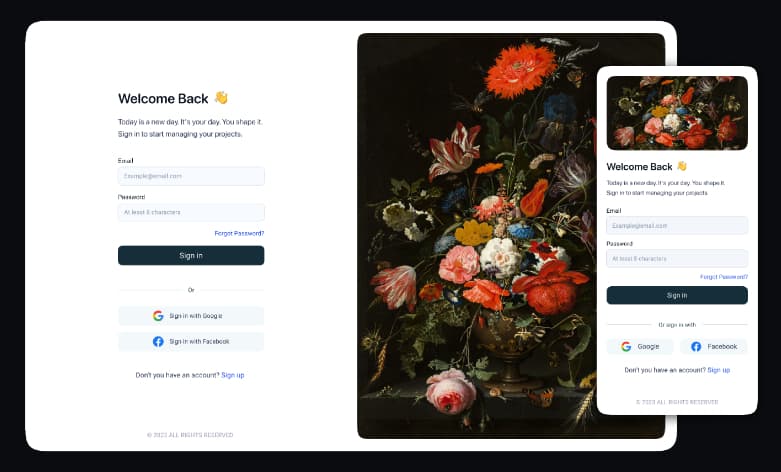Screen dimensions: 781x472
Task: Follow the desktop Sign up link
Action: pyautogui.click(x=233, y=375)
